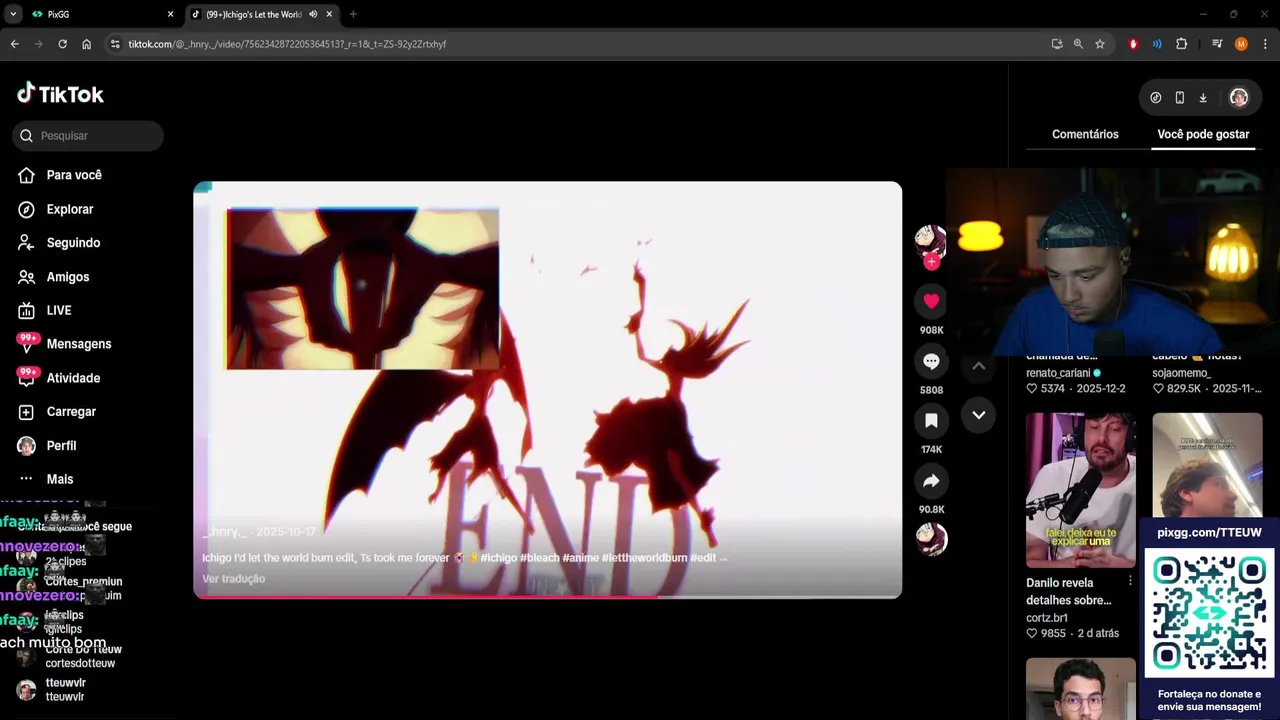Viewport: 1280px width, 720px height.
Task: Open options for the Danilo revela video
Action: 1130,582
